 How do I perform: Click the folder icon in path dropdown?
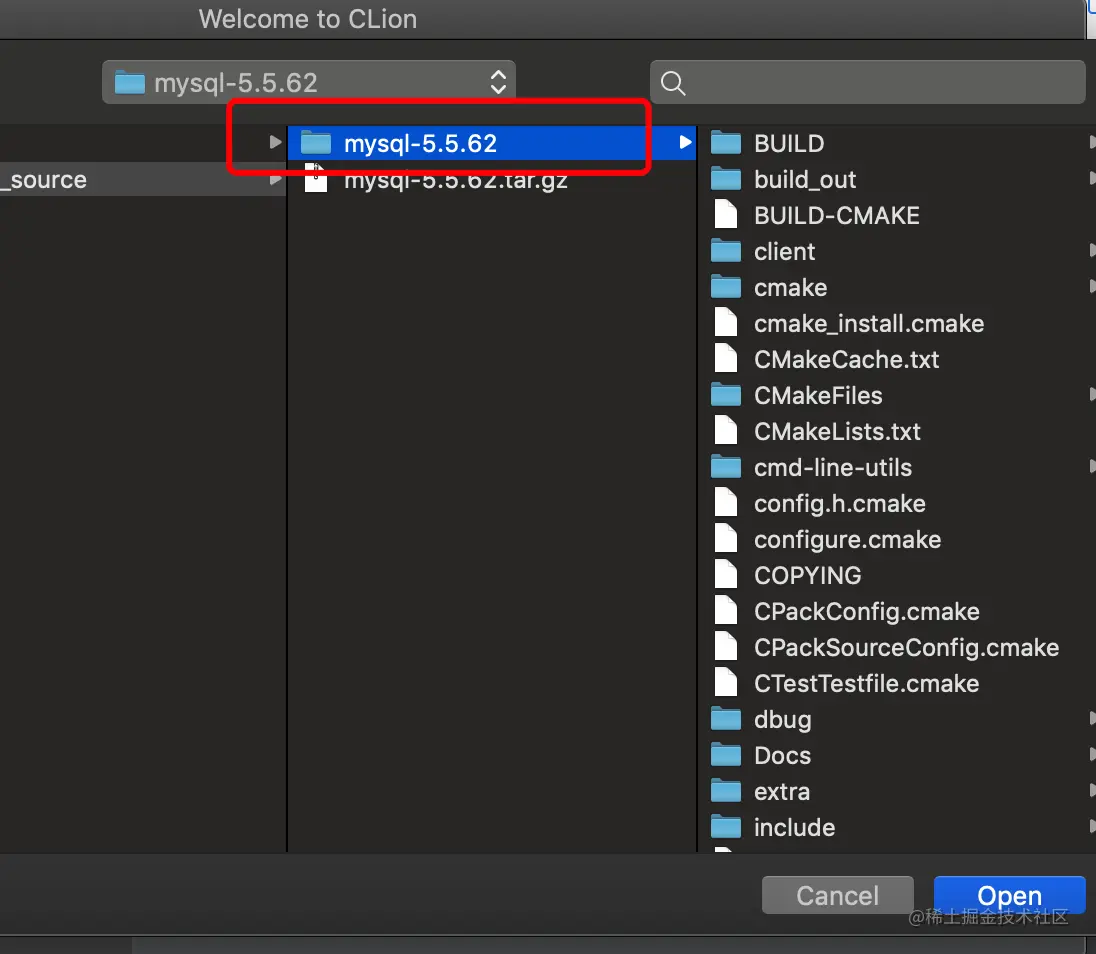pyautogui.click(x=129, y=82)
